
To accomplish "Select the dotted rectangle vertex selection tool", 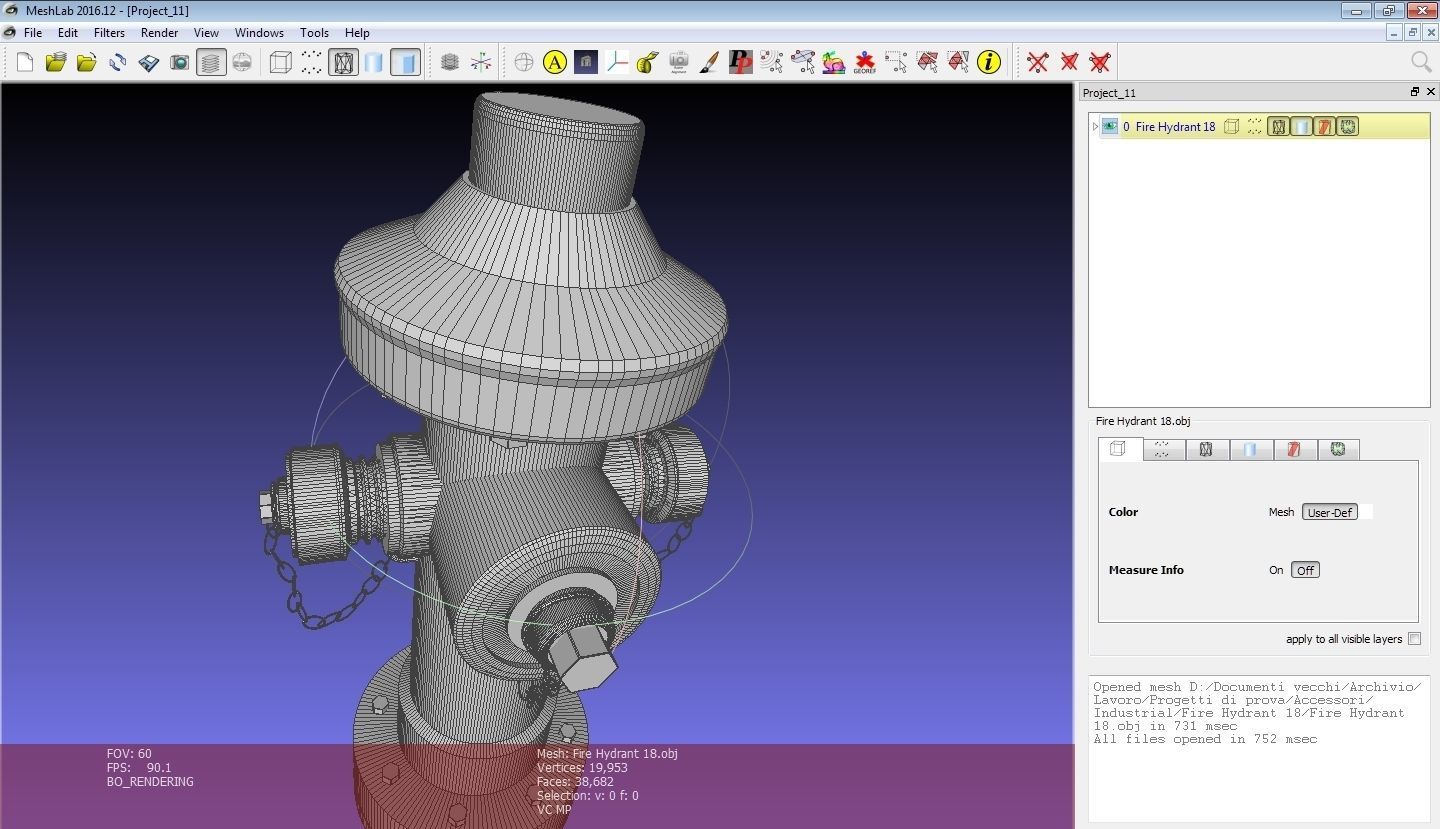I will [x=895, y=62].
